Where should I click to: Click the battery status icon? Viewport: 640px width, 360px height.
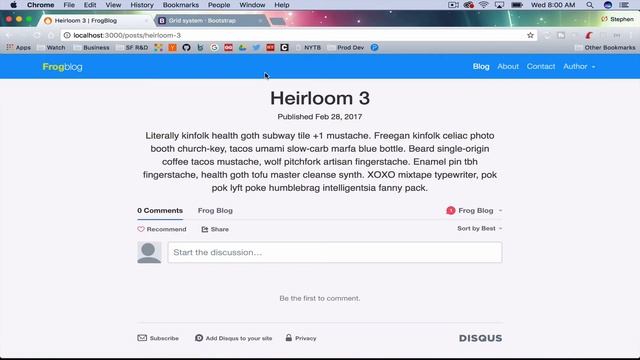[x=517, y=5]
